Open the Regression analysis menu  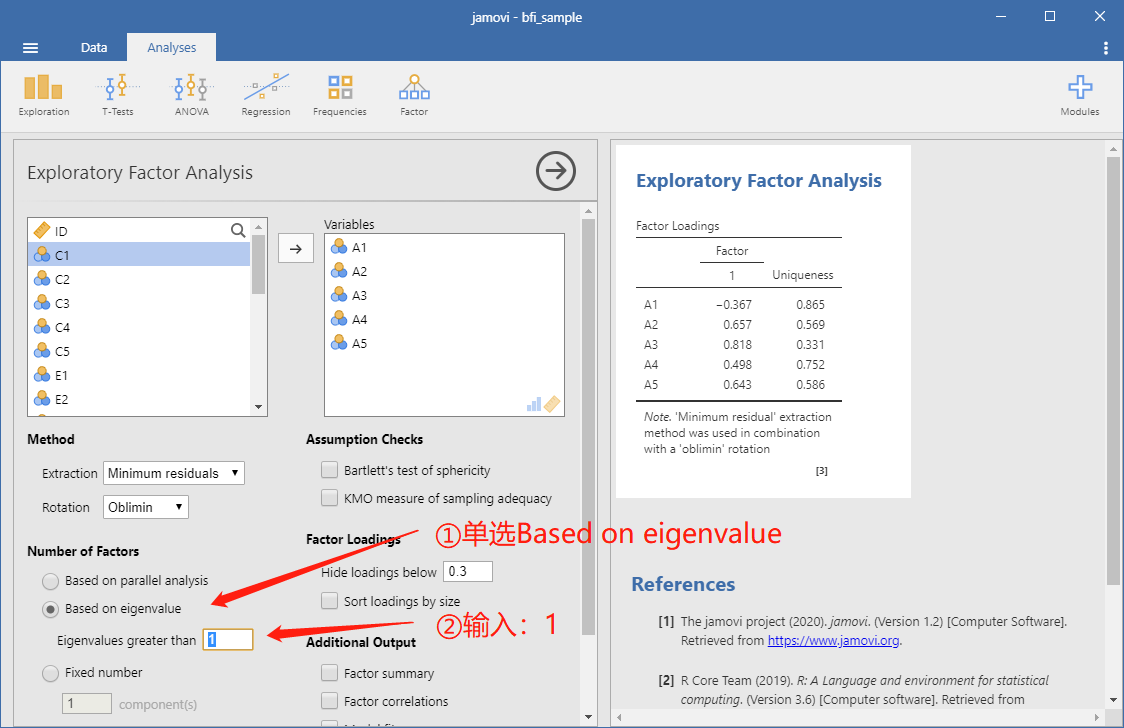click(266, 95)
